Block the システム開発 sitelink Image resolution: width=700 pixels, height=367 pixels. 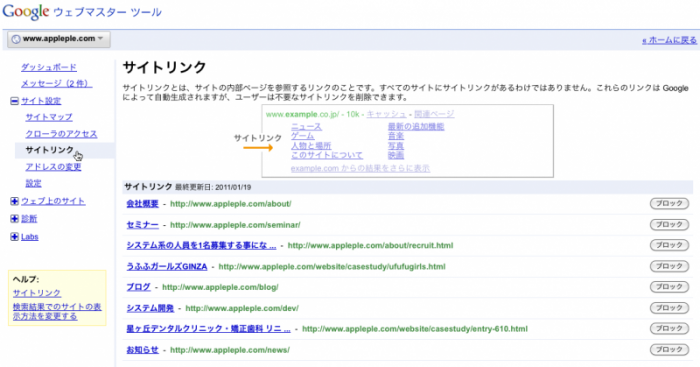669,308
